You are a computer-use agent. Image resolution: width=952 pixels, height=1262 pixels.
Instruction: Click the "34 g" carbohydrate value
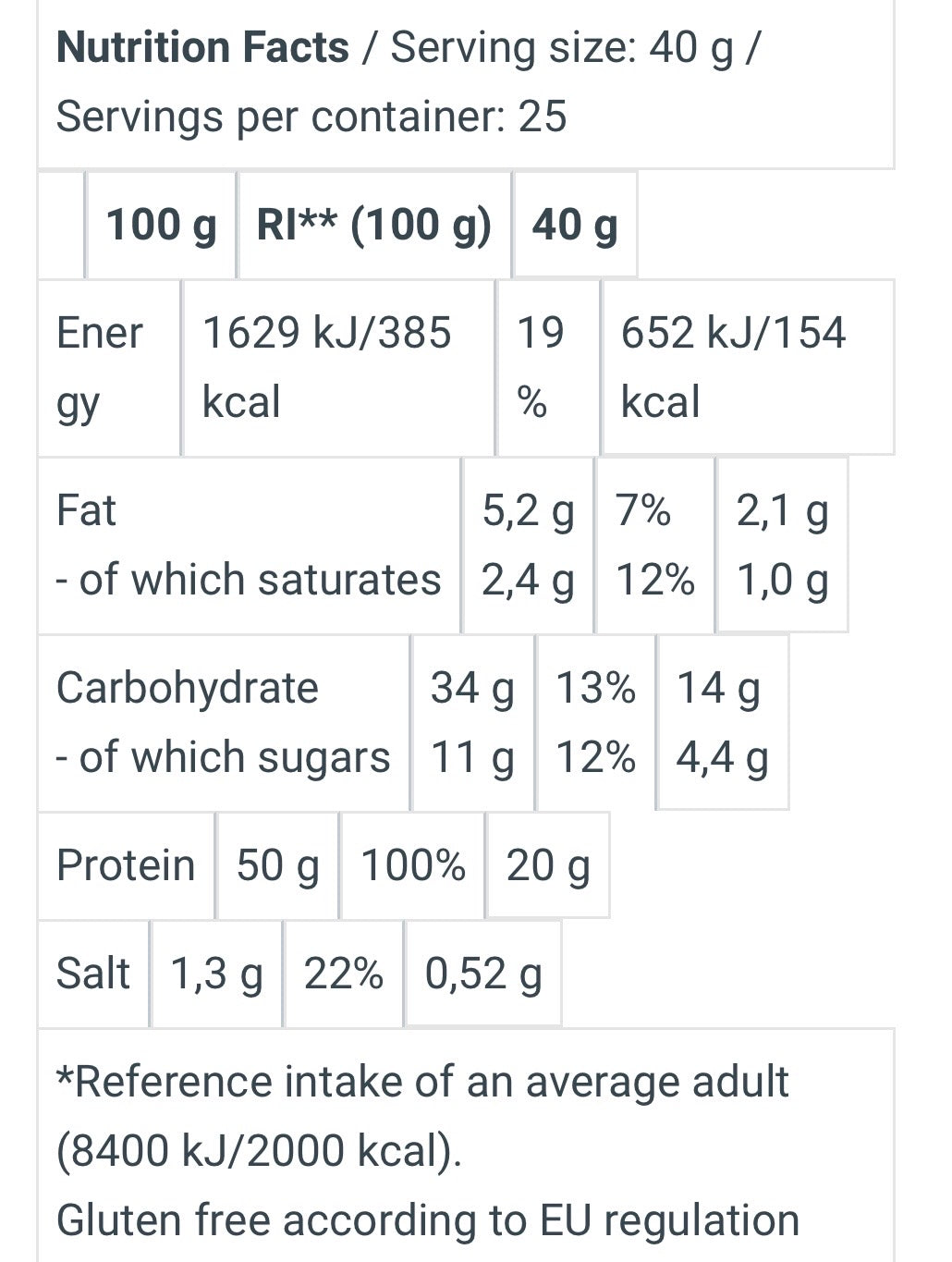pyautogui.click(x=472, y=688)
